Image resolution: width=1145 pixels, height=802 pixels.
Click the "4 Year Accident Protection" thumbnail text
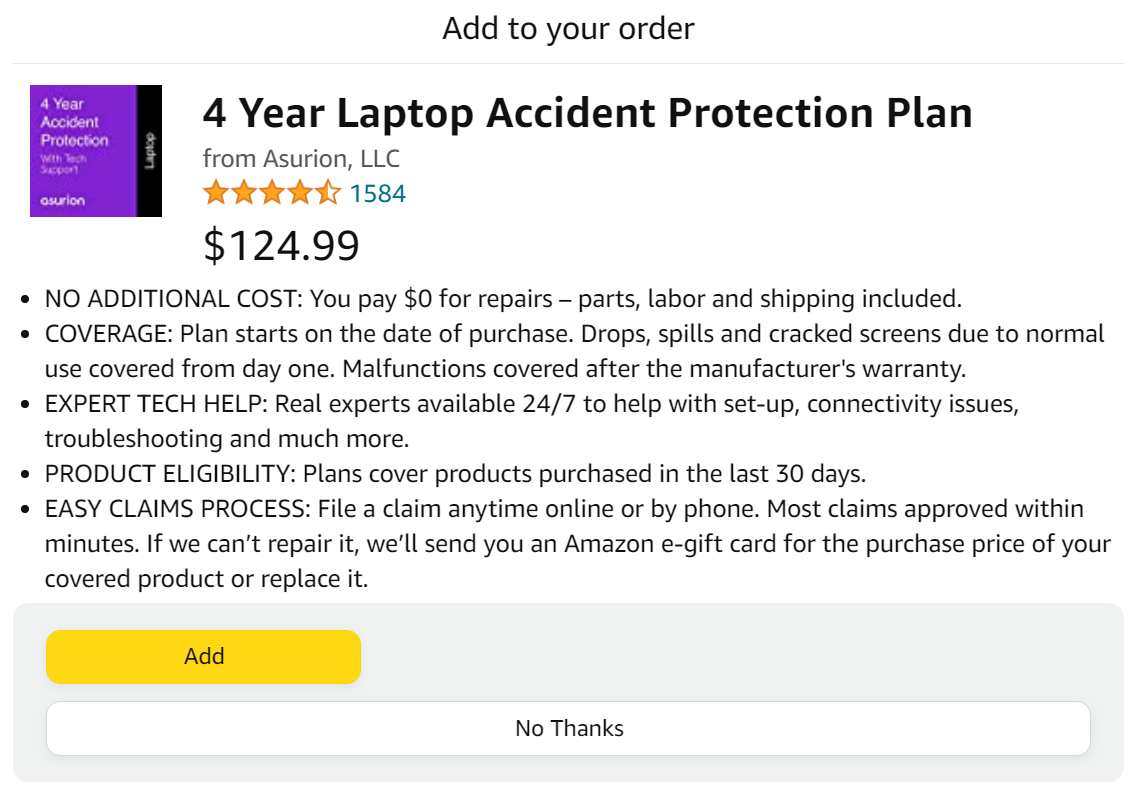click(x=74, y=122)
